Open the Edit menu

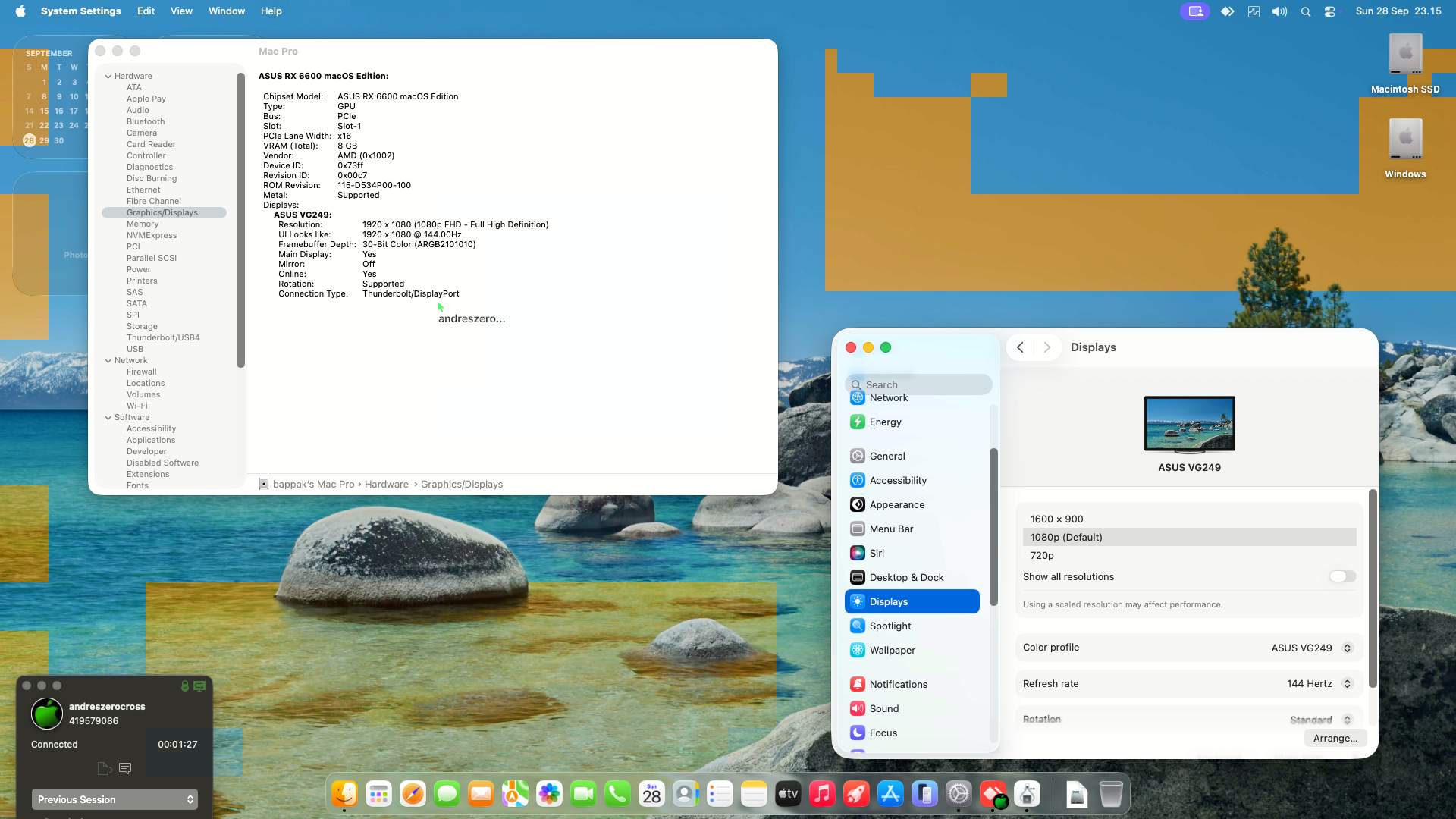146,11
